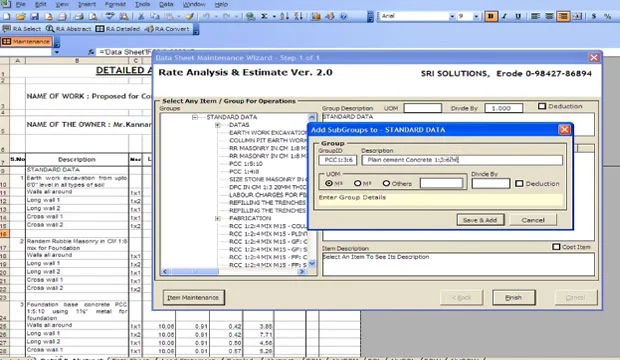Open the Format menu
The width and height of the screenshot is (620, 360).
click(x=115, y=4)
